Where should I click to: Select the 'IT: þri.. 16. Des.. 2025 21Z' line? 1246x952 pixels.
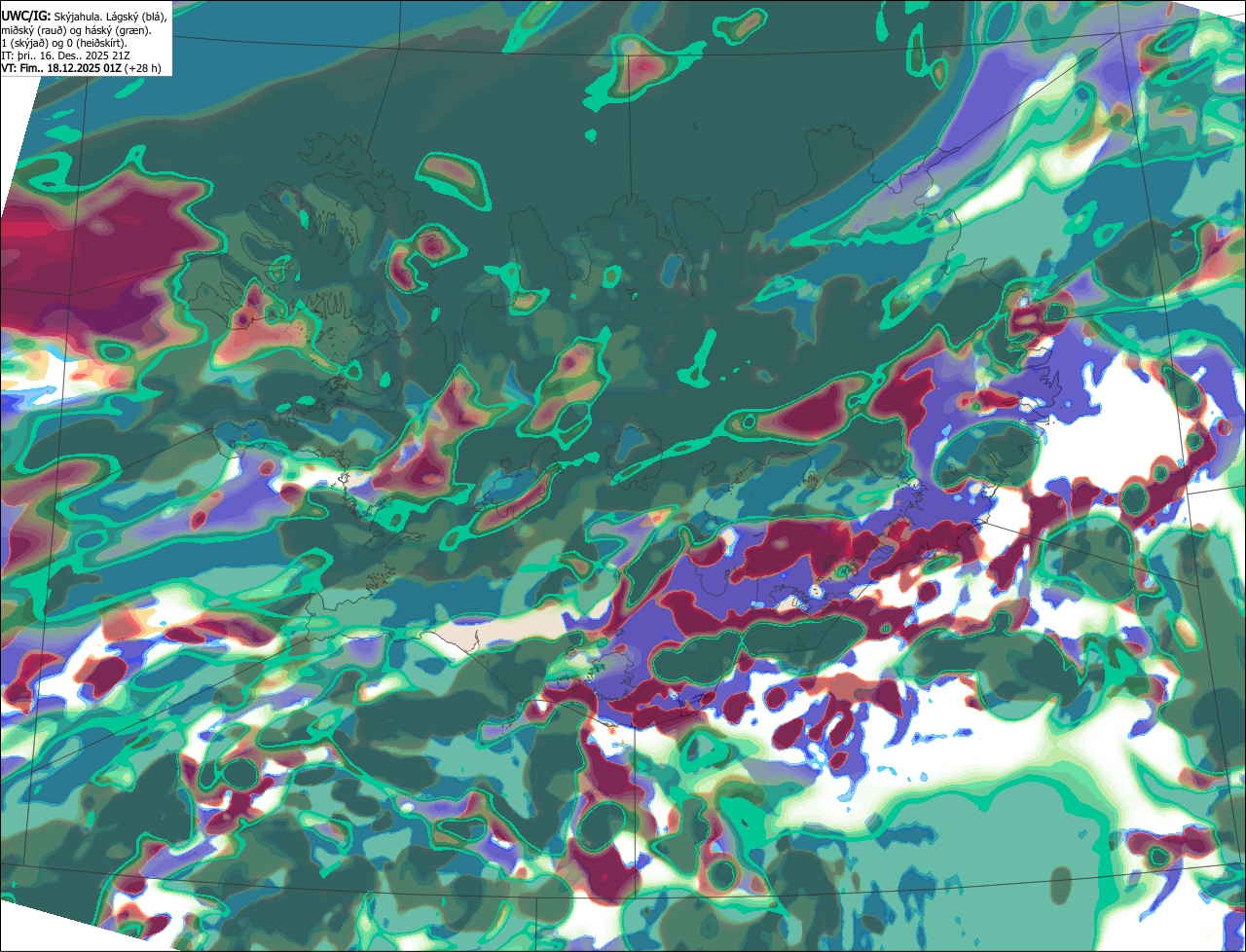(65, 55)
